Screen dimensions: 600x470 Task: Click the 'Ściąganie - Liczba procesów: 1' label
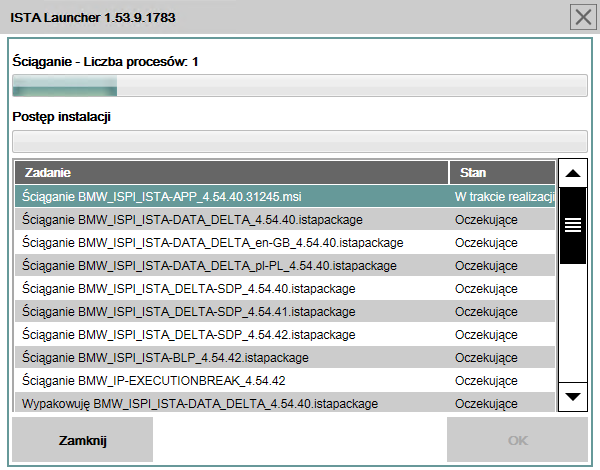click(105, 62)
